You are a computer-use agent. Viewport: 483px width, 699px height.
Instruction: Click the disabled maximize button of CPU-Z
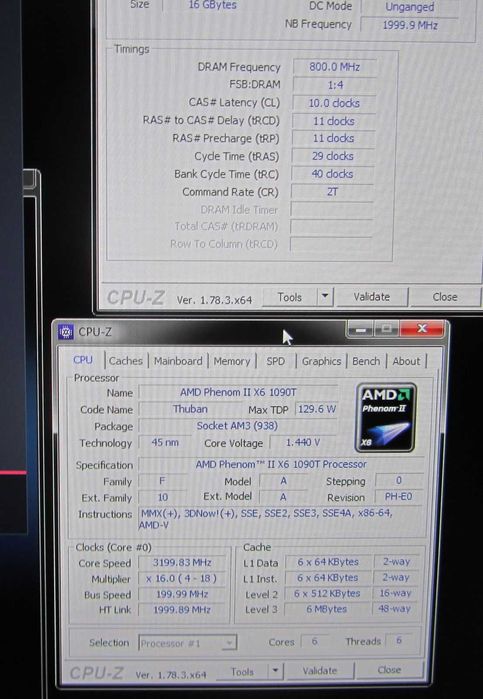tap(386, 329)
